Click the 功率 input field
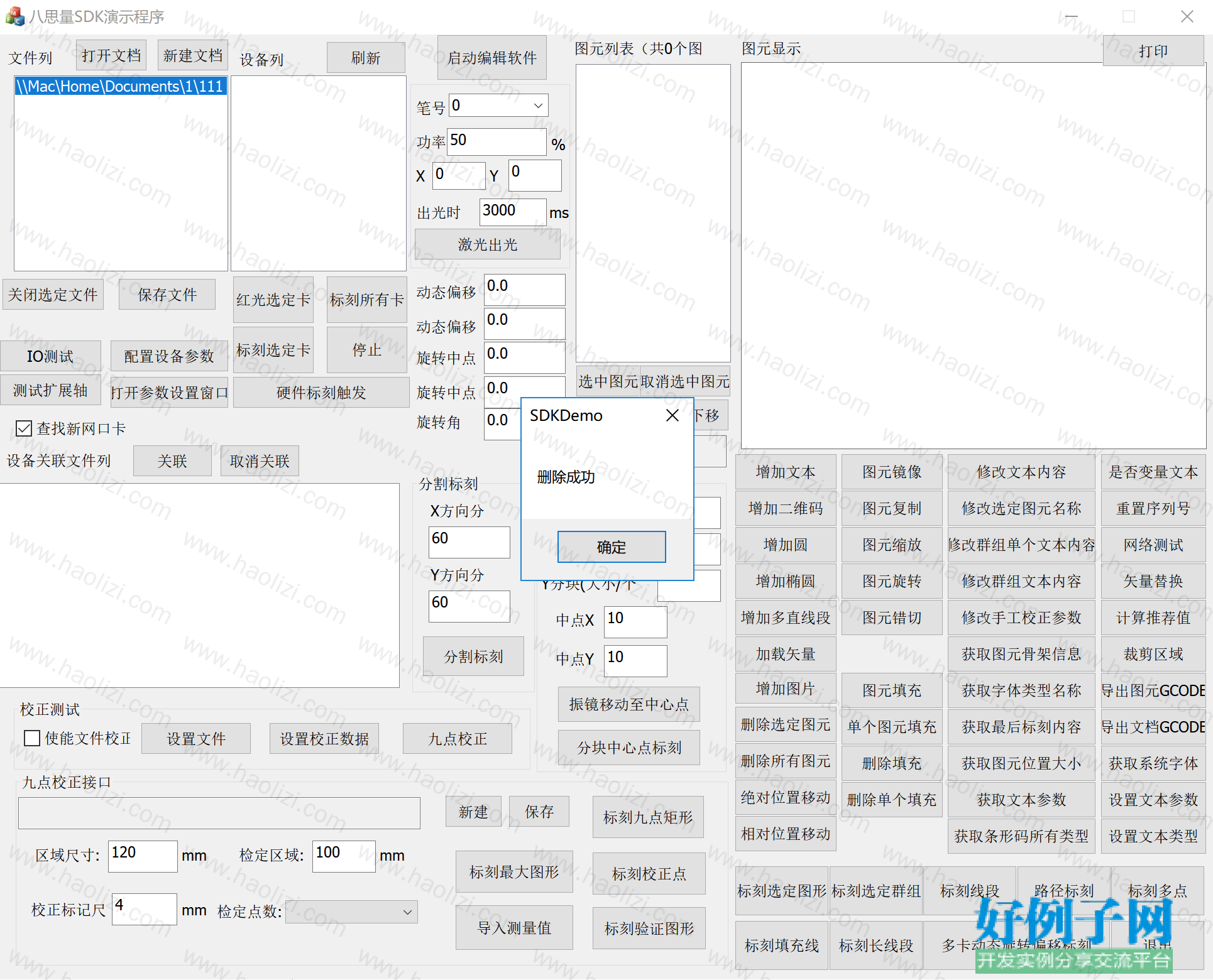The width and height of the screenshot is (1213, 980). click(497, 141)
